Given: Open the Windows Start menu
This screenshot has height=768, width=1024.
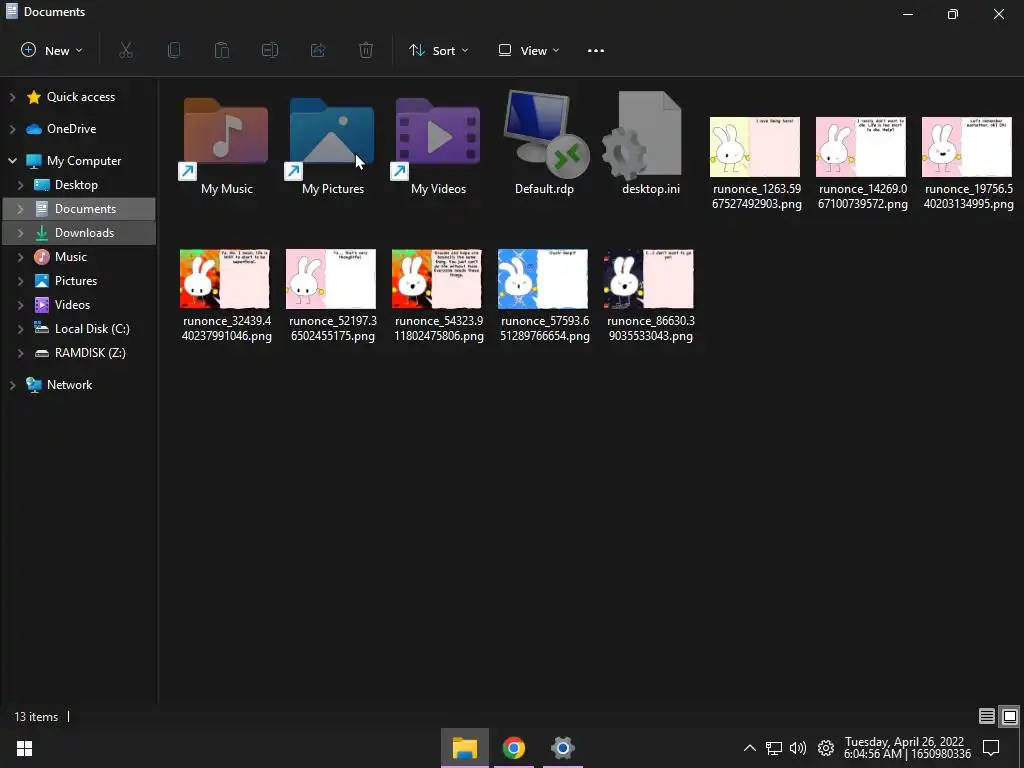Looking at the screenshot, I should pyautogui.click(x=24, y=748).
